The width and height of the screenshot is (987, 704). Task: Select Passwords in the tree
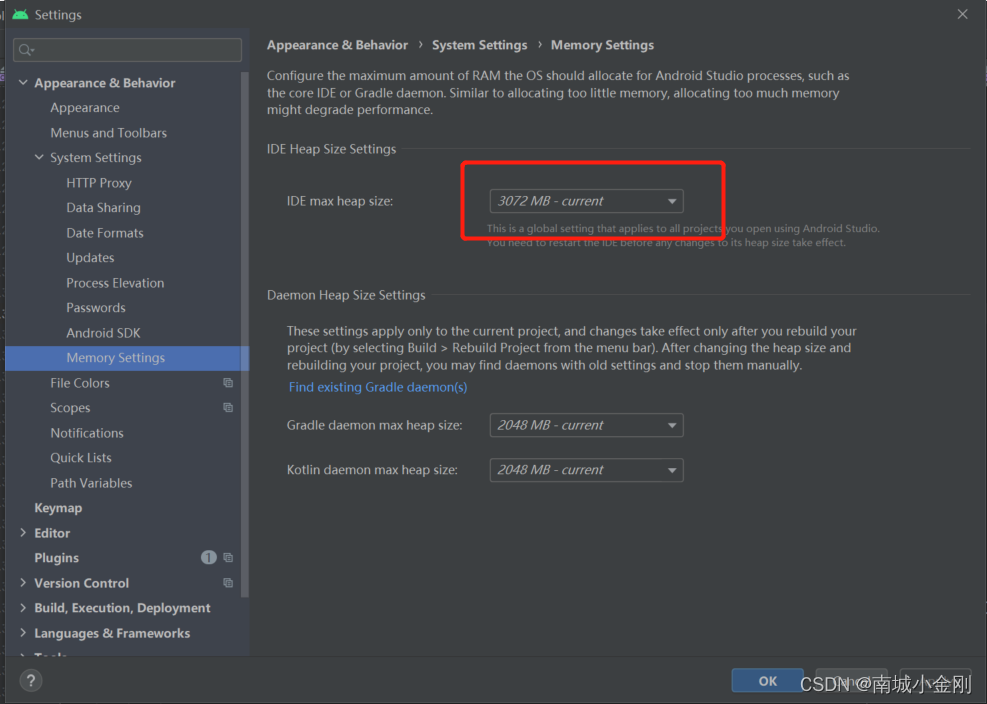96,308
